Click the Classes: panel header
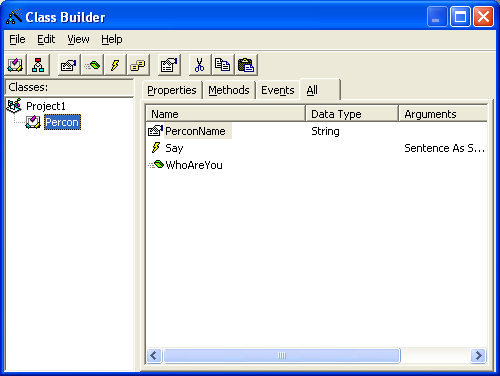The height and width of the screenshot is (376, 500). pos(69,87)
